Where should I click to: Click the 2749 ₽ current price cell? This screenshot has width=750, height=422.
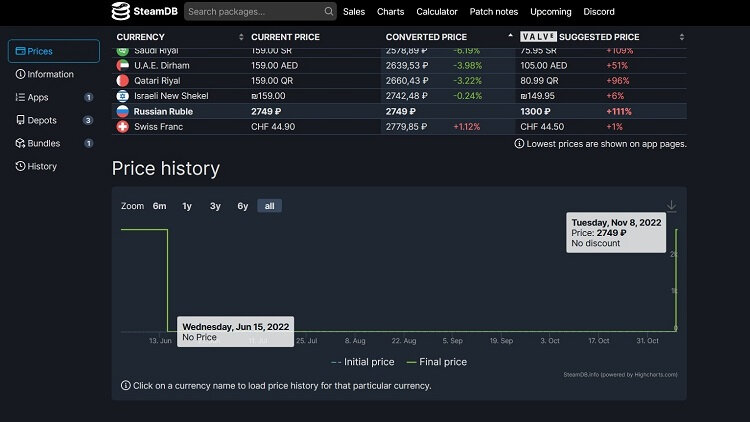click(x=266, y=111)
